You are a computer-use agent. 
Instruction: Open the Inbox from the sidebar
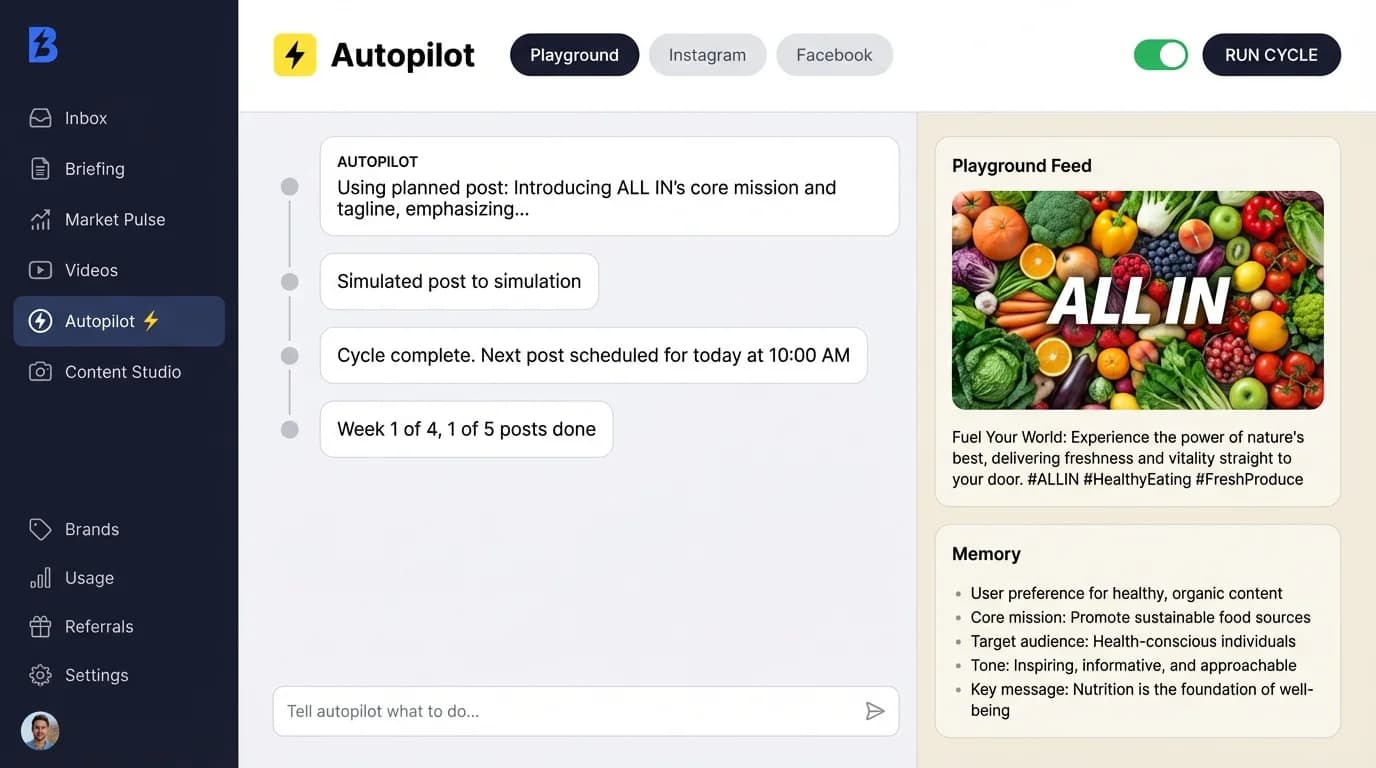click(x=85, y=117)
